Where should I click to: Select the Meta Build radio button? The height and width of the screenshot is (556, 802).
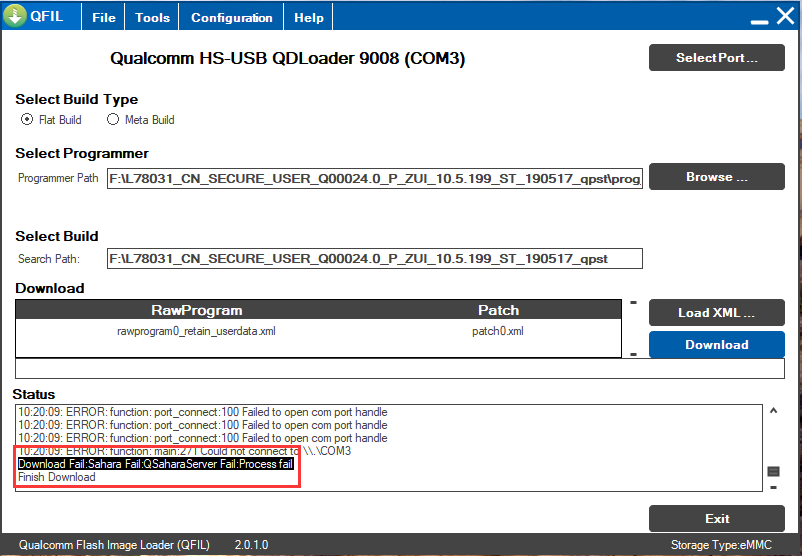(113, 119)
